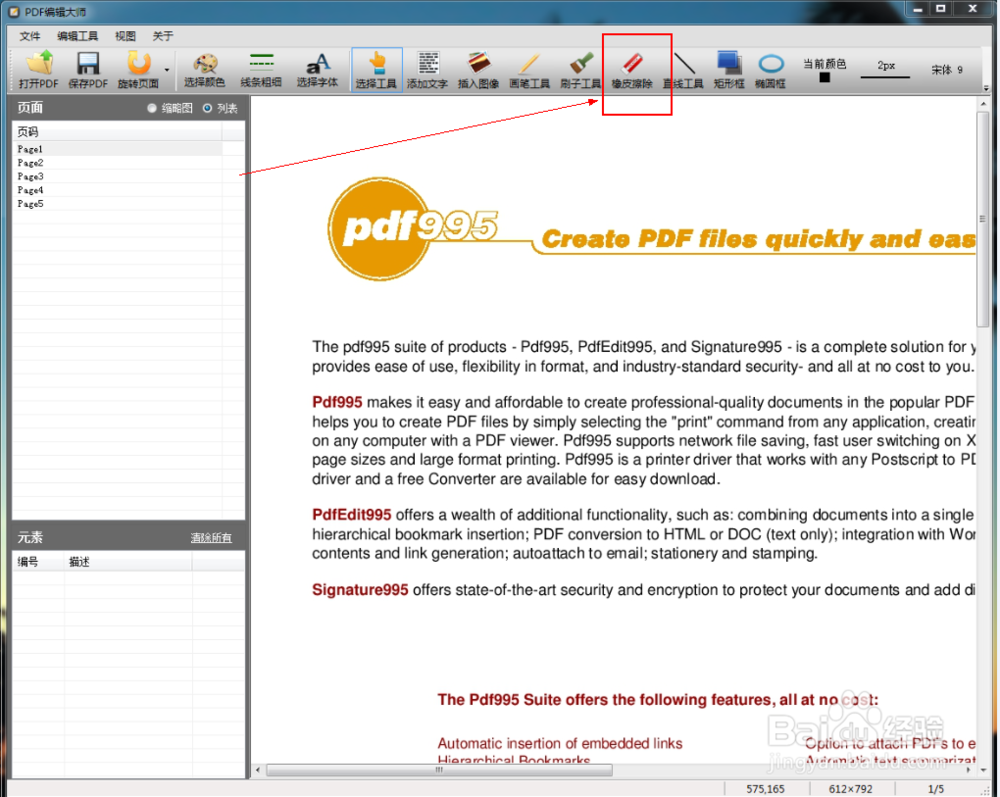This screenshot has width=1000, height=797.
Task: Click the 清除所有 clear all link
Action: tap(210, 538)
